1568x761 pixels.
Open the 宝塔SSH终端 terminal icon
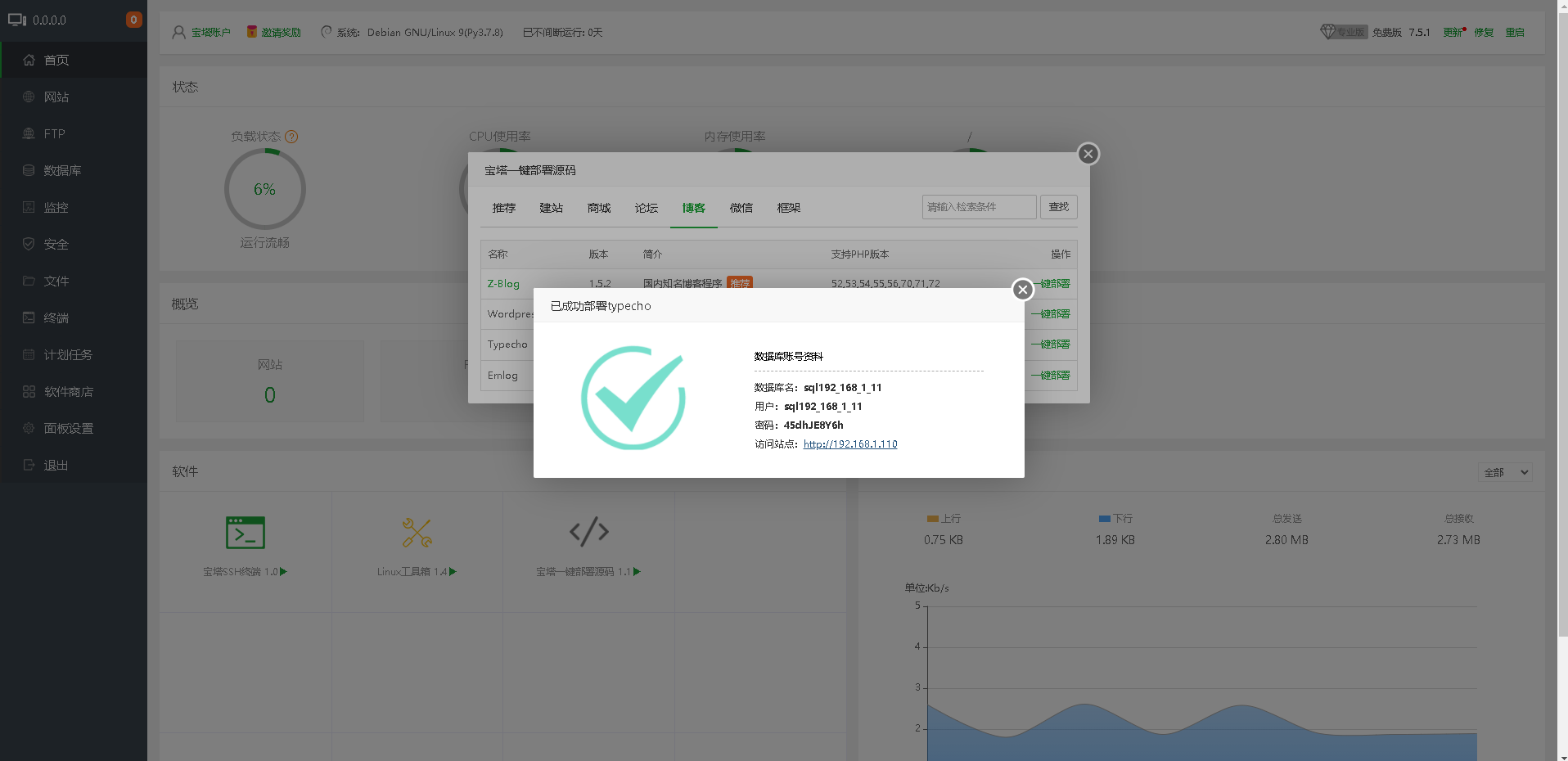[x=246, y=533]
